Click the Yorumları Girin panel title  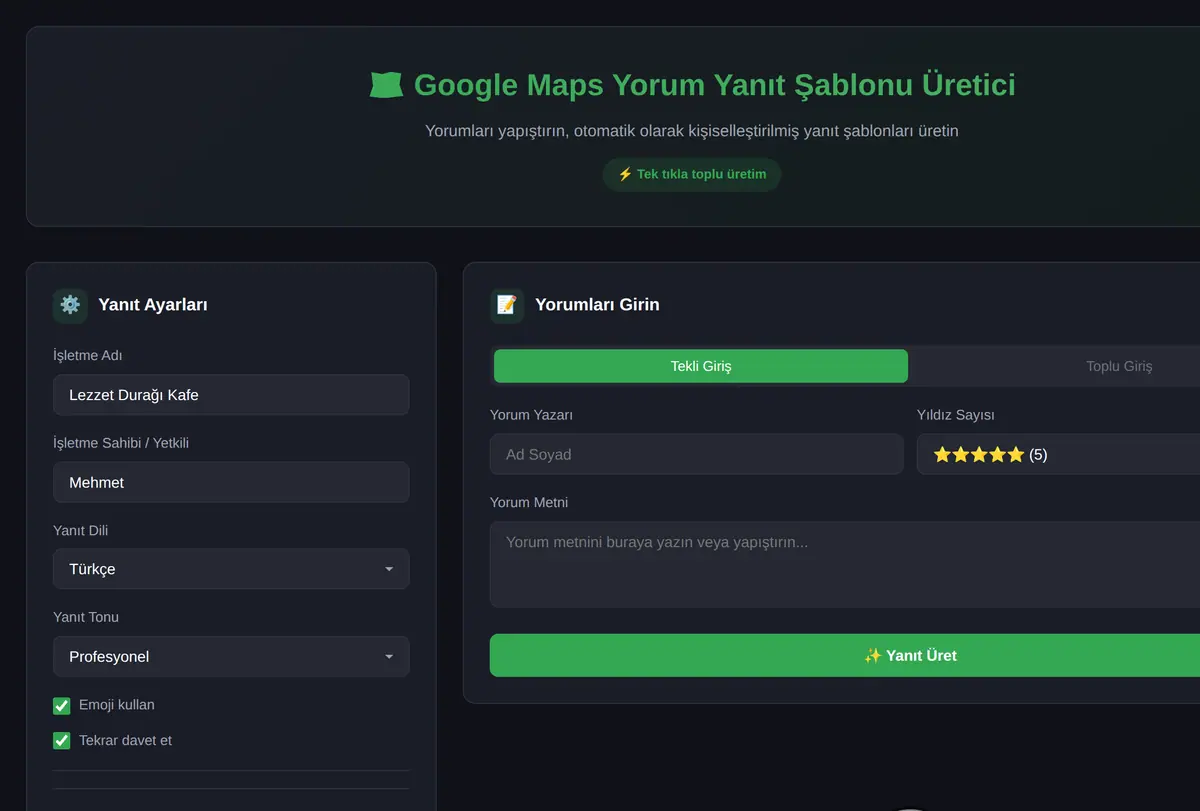597,305
